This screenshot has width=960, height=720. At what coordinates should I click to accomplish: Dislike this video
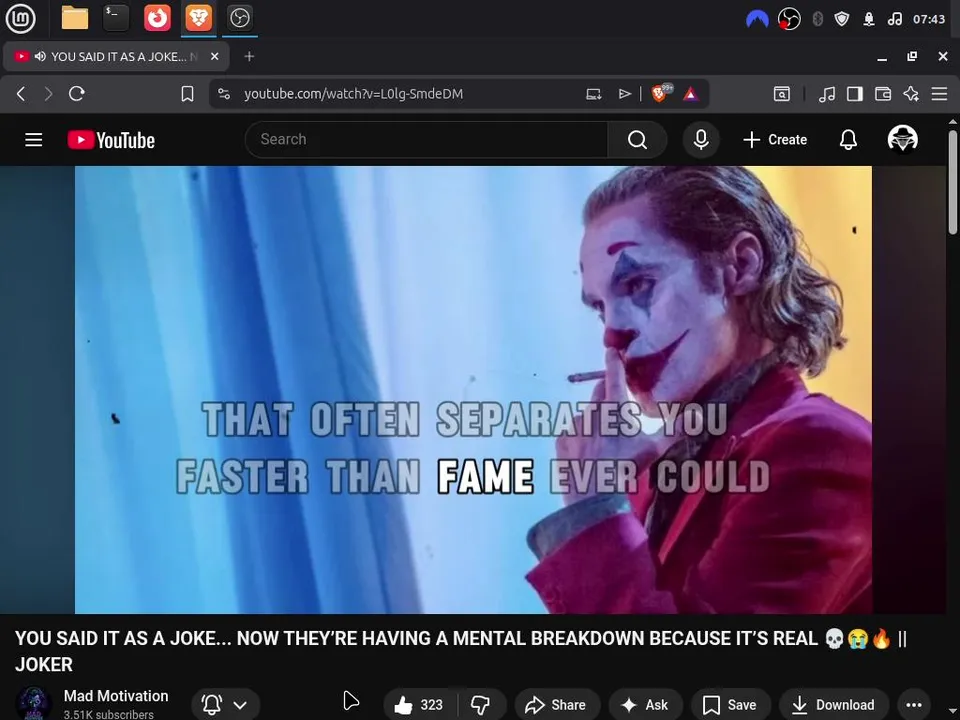pyautogui.click(x=481, y=705)
